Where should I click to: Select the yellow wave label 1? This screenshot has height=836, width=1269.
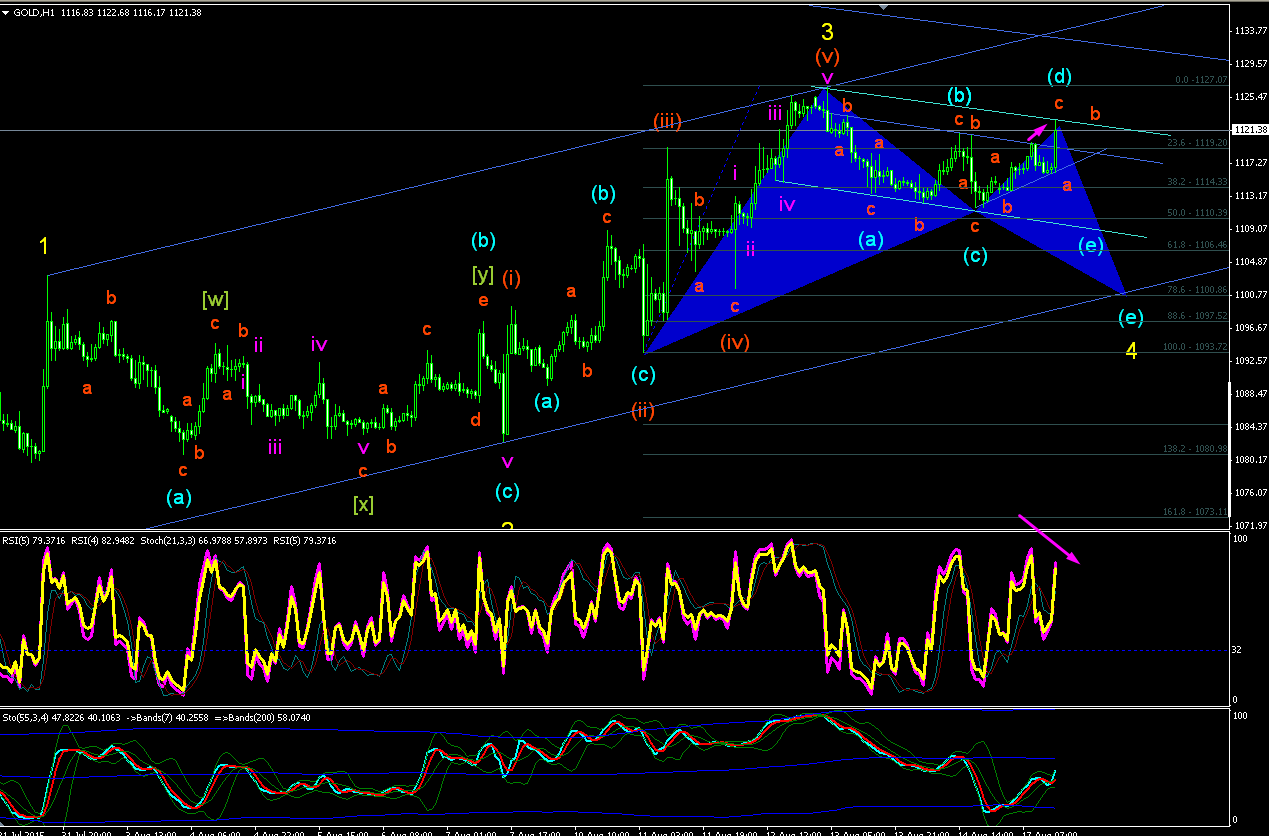point(44,244)
